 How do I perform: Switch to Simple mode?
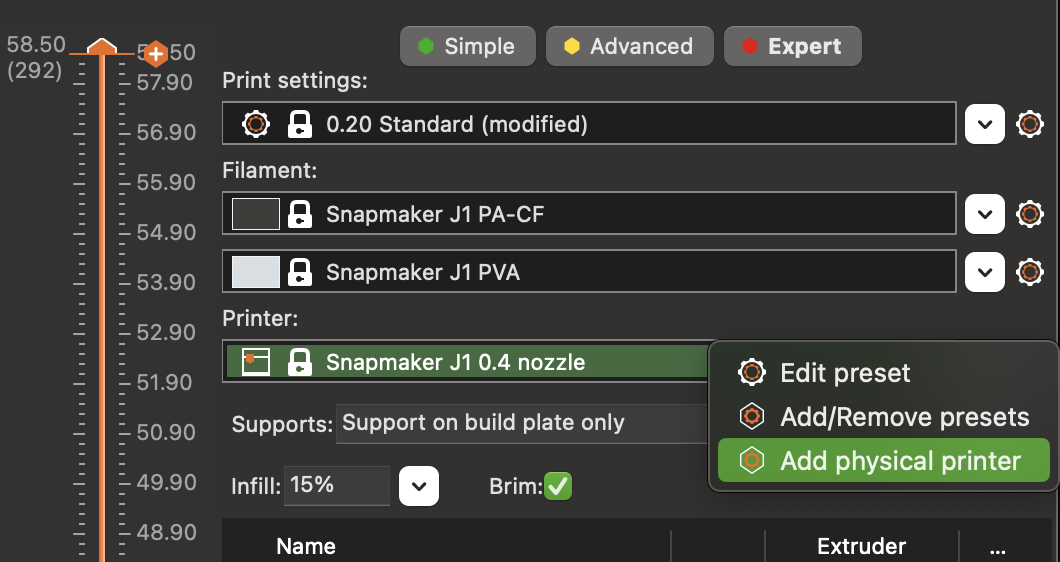[468, 46]
